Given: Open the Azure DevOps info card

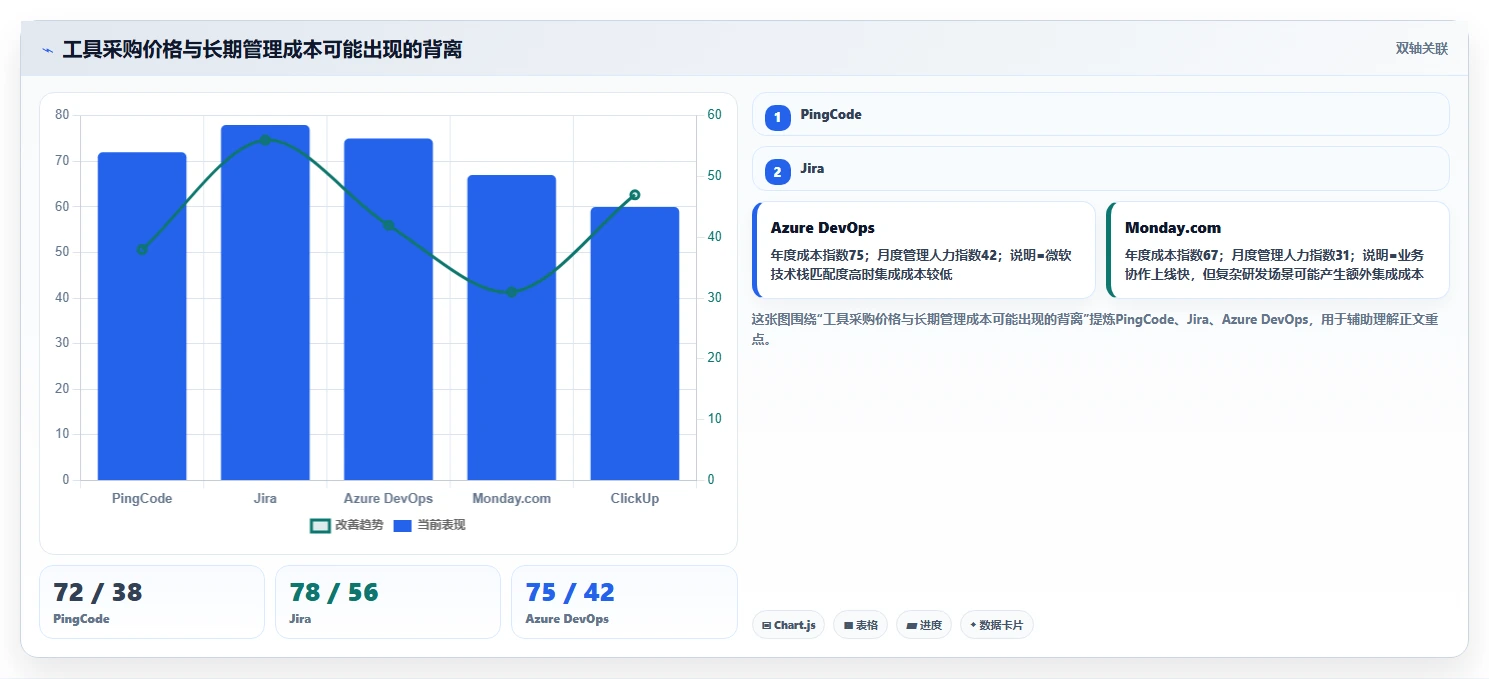Looking at the screenshot, I should tap(923, 250).
